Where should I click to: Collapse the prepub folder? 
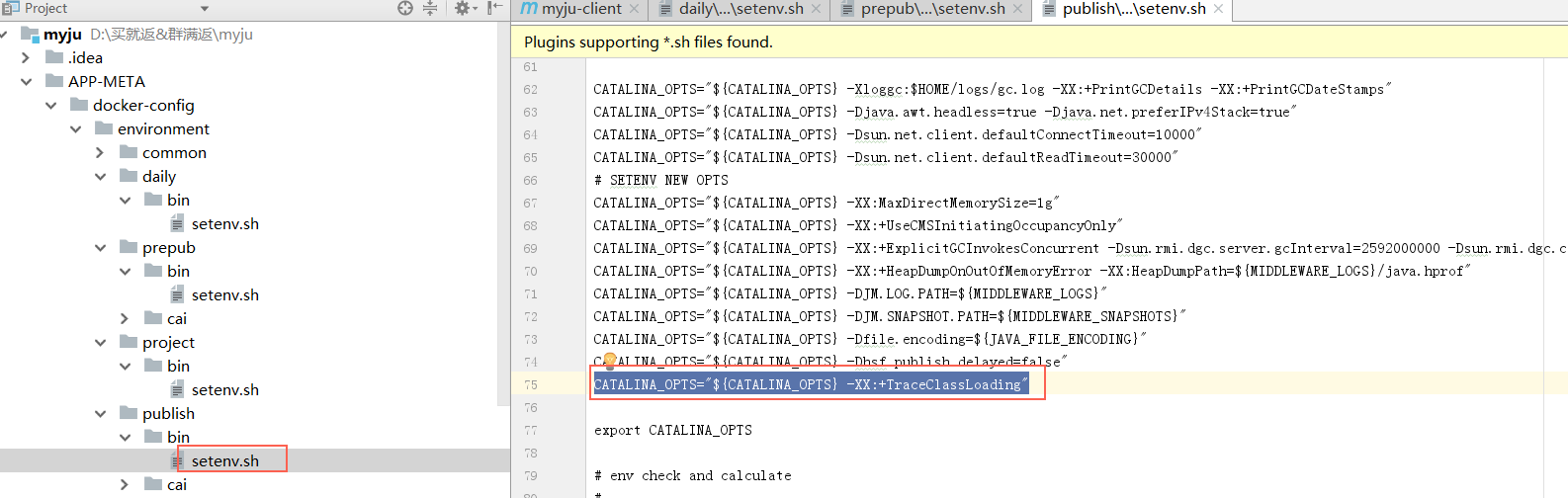(100, 247)
